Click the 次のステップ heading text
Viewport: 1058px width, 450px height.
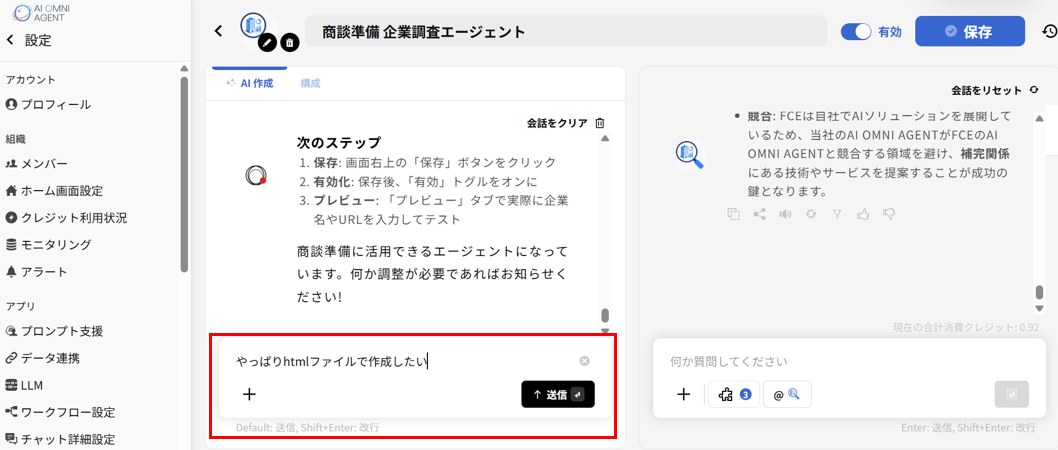(x=339, y=143)
